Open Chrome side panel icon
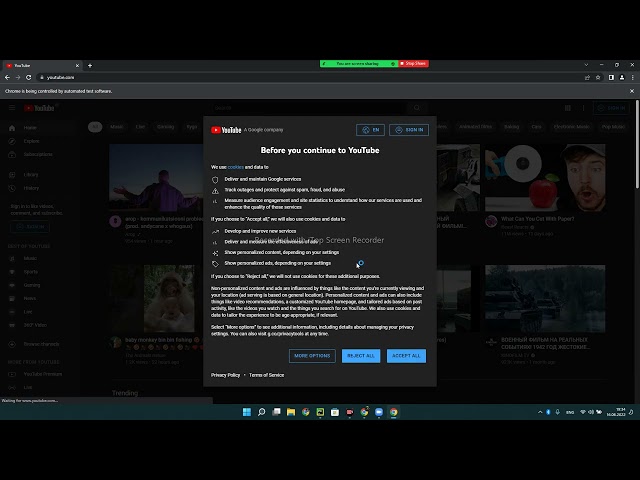The width and height of the screenshot is (640, 480). 611,77
